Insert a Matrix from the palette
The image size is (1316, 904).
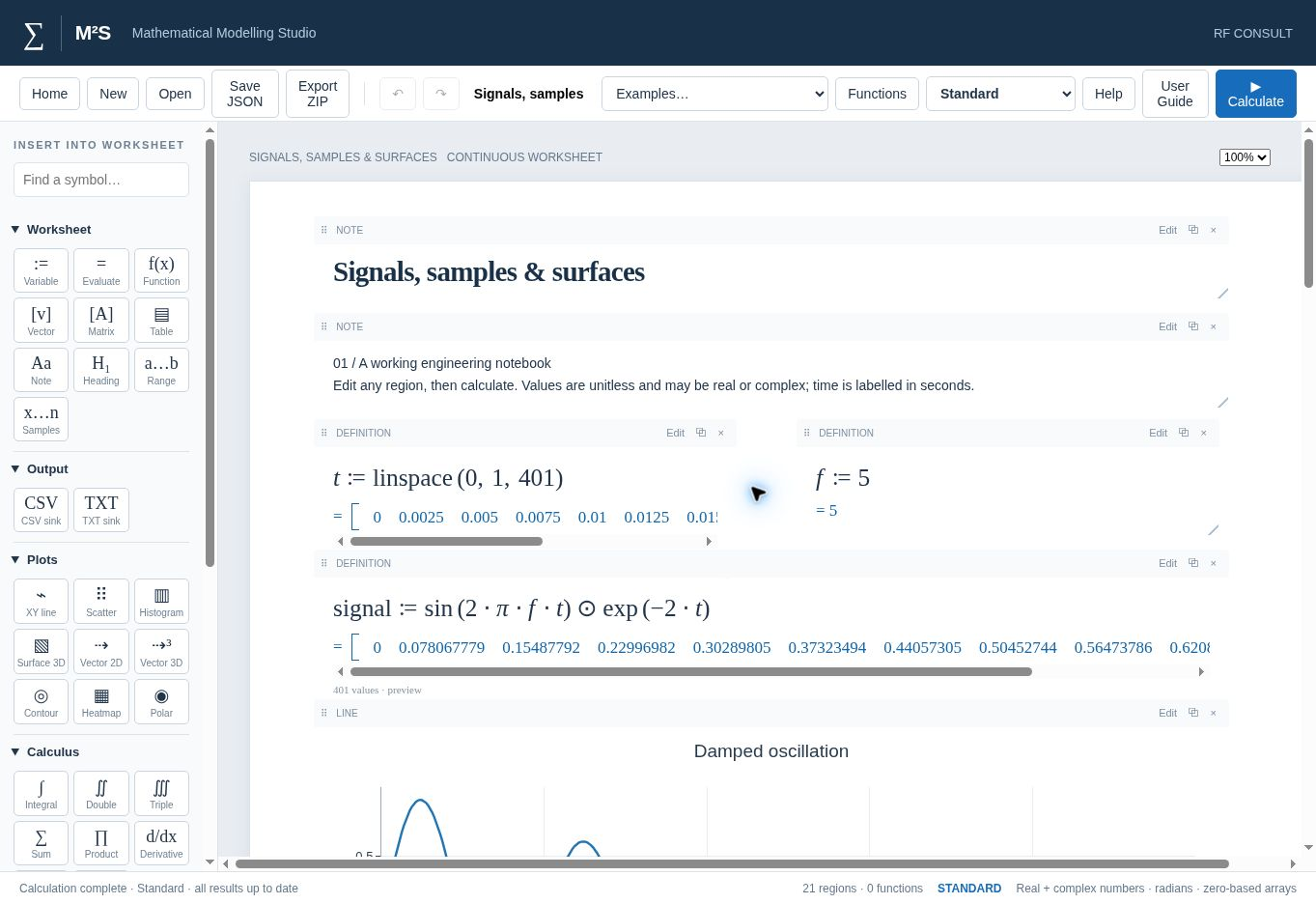coord(101,320)
